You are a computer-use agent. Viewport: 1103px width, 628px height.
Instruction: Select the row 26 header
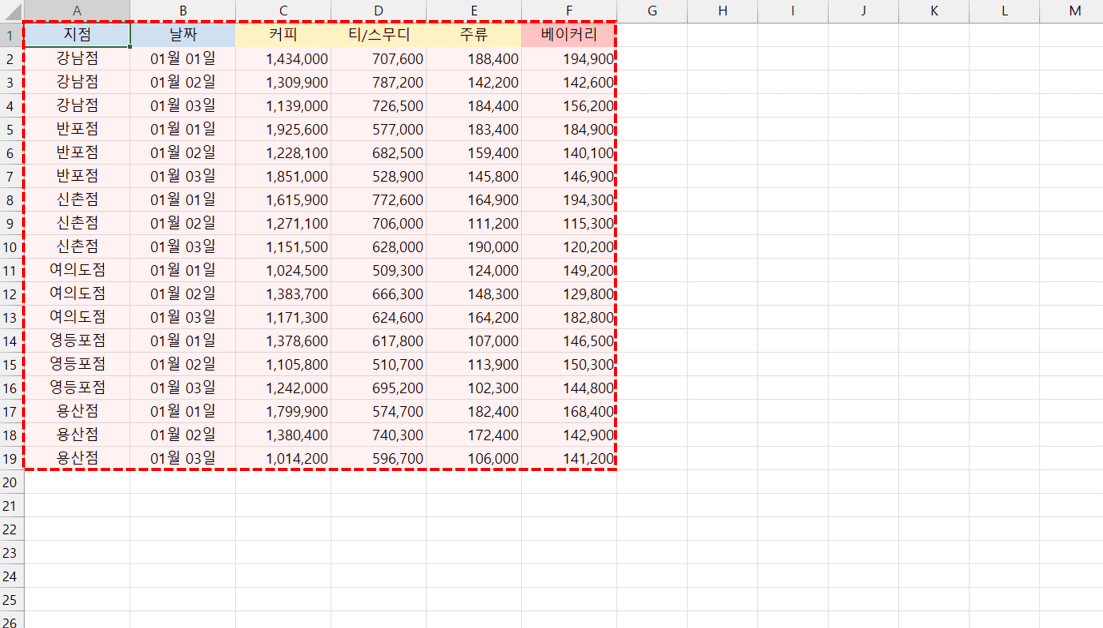[11, 622]
